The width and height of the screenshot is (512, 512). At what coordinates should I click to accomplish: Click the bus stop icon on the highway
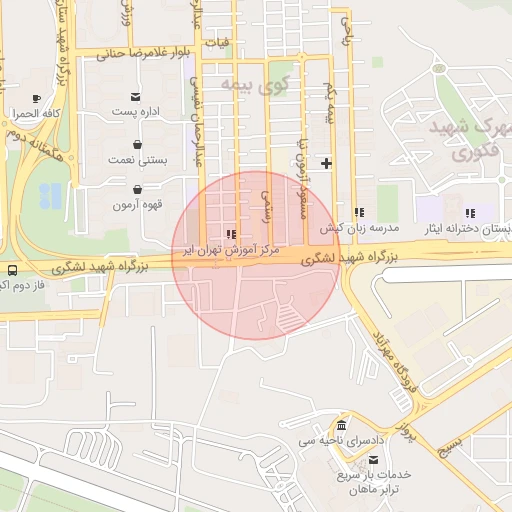(13, 270)
